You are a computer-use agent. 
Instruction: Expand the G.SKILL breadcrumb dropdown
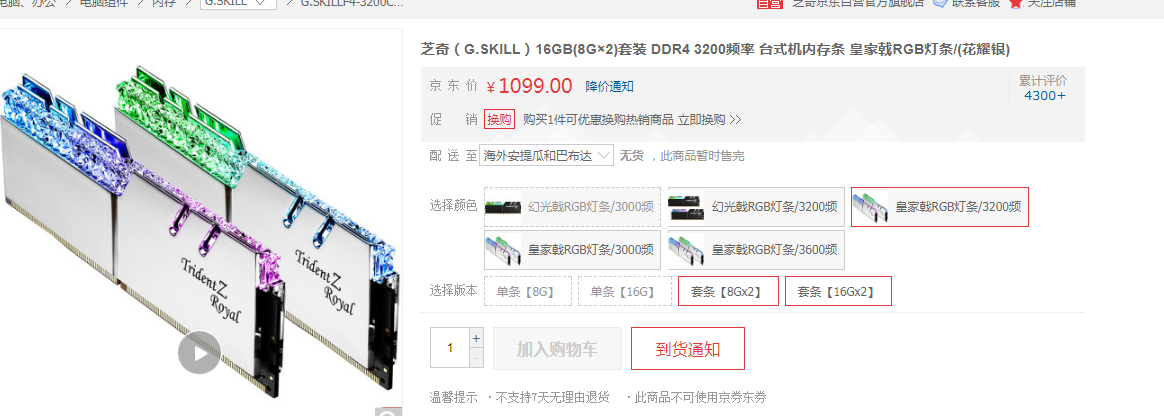(x=238, y=2)
